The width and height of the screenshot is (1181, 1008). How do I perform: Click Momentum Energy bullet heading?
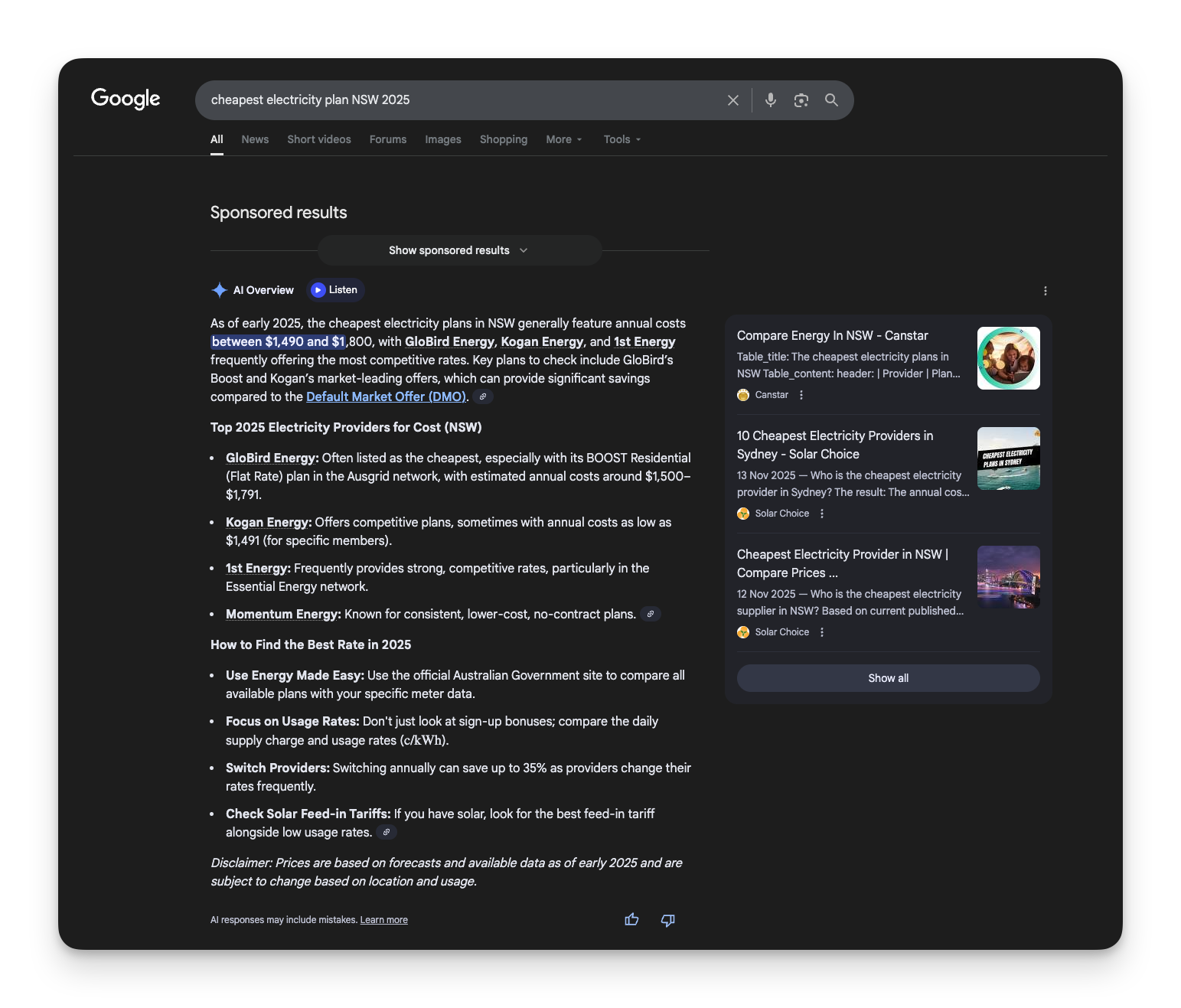click(283, 614)
